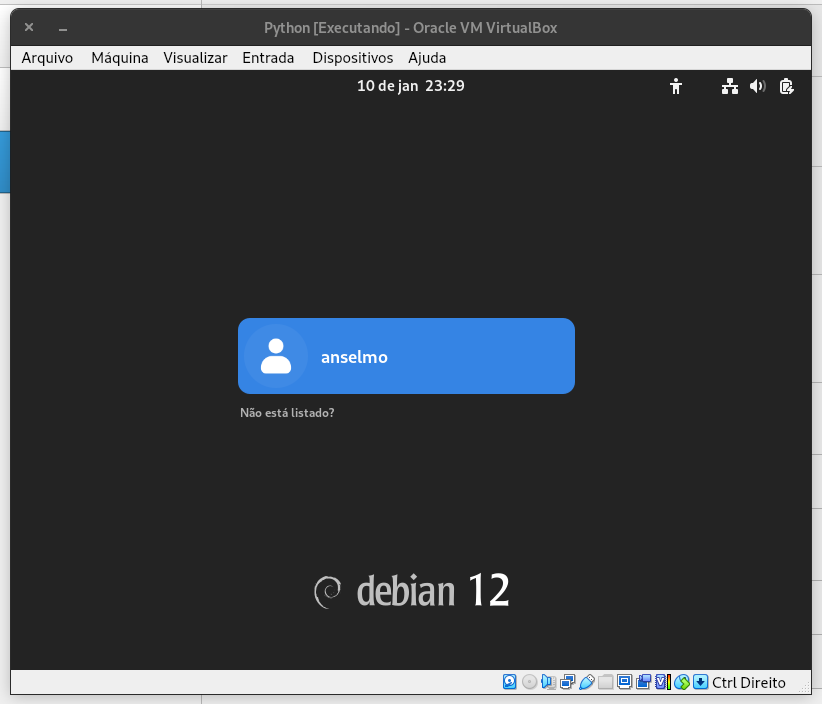Click the date and time '10 de jan 23:29'
This screenshot has height=704, width=822.
coord(410,86)
